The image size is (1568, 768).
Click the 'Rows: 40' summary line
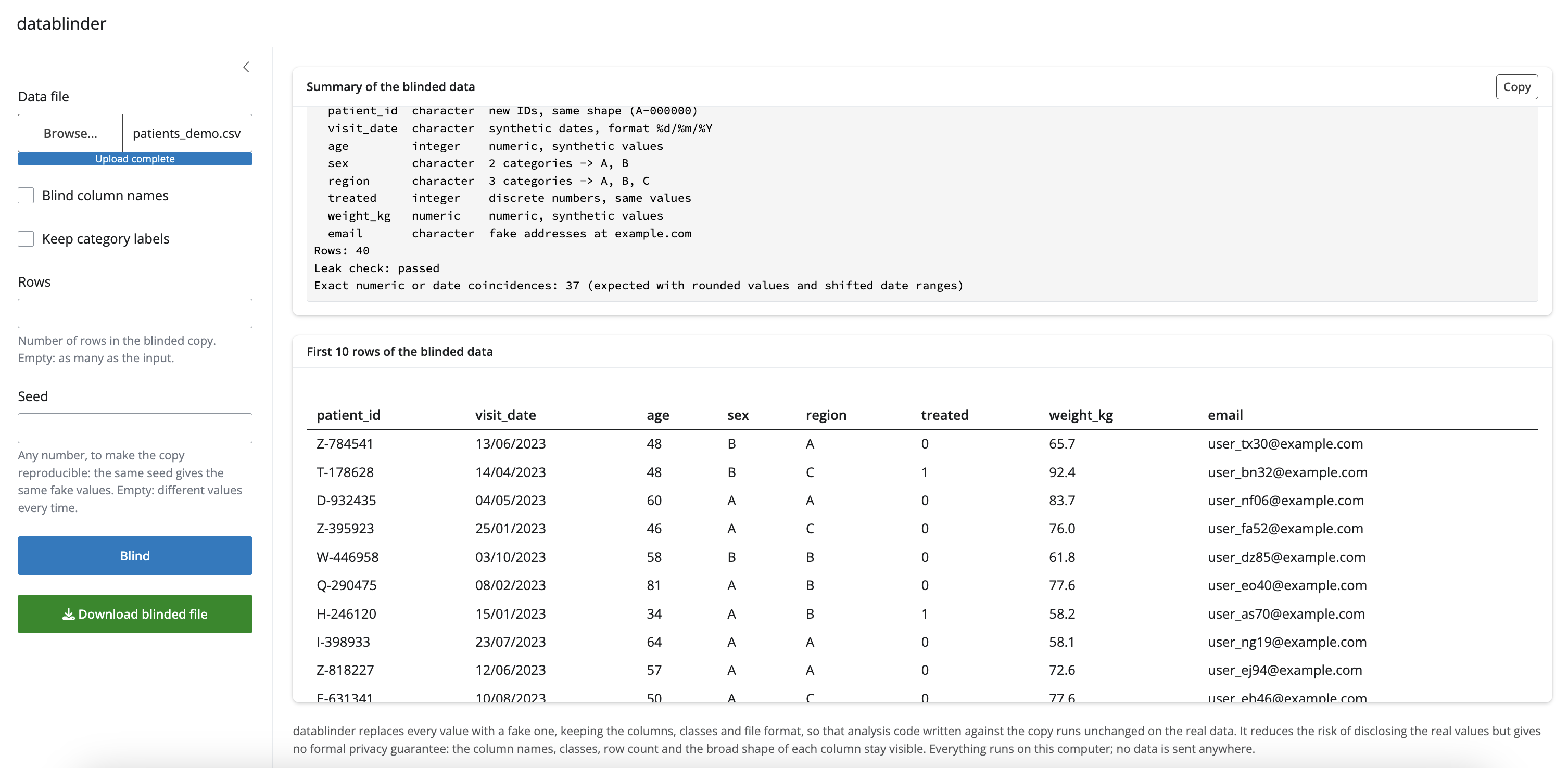pyautogui.click(x=342, y=251)
